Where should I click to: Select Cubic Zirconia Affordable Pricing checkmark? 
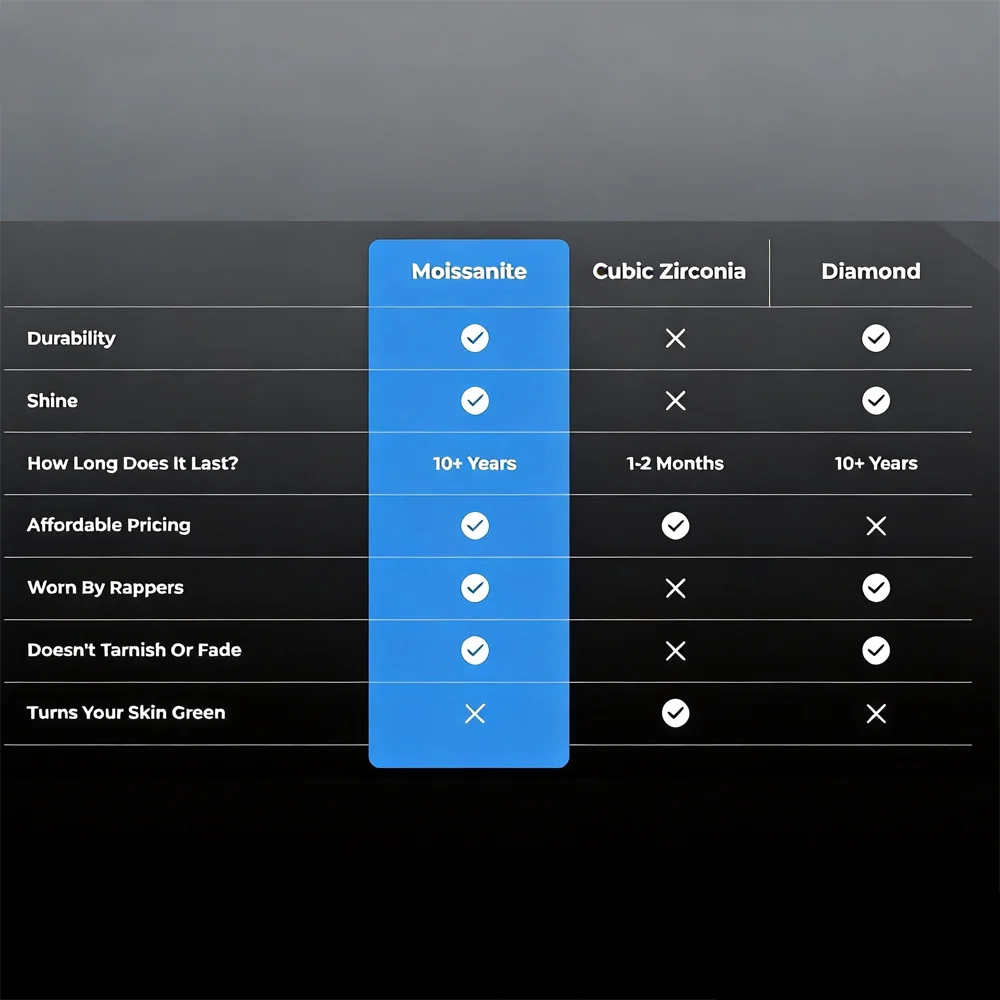(x=676, y=526)
